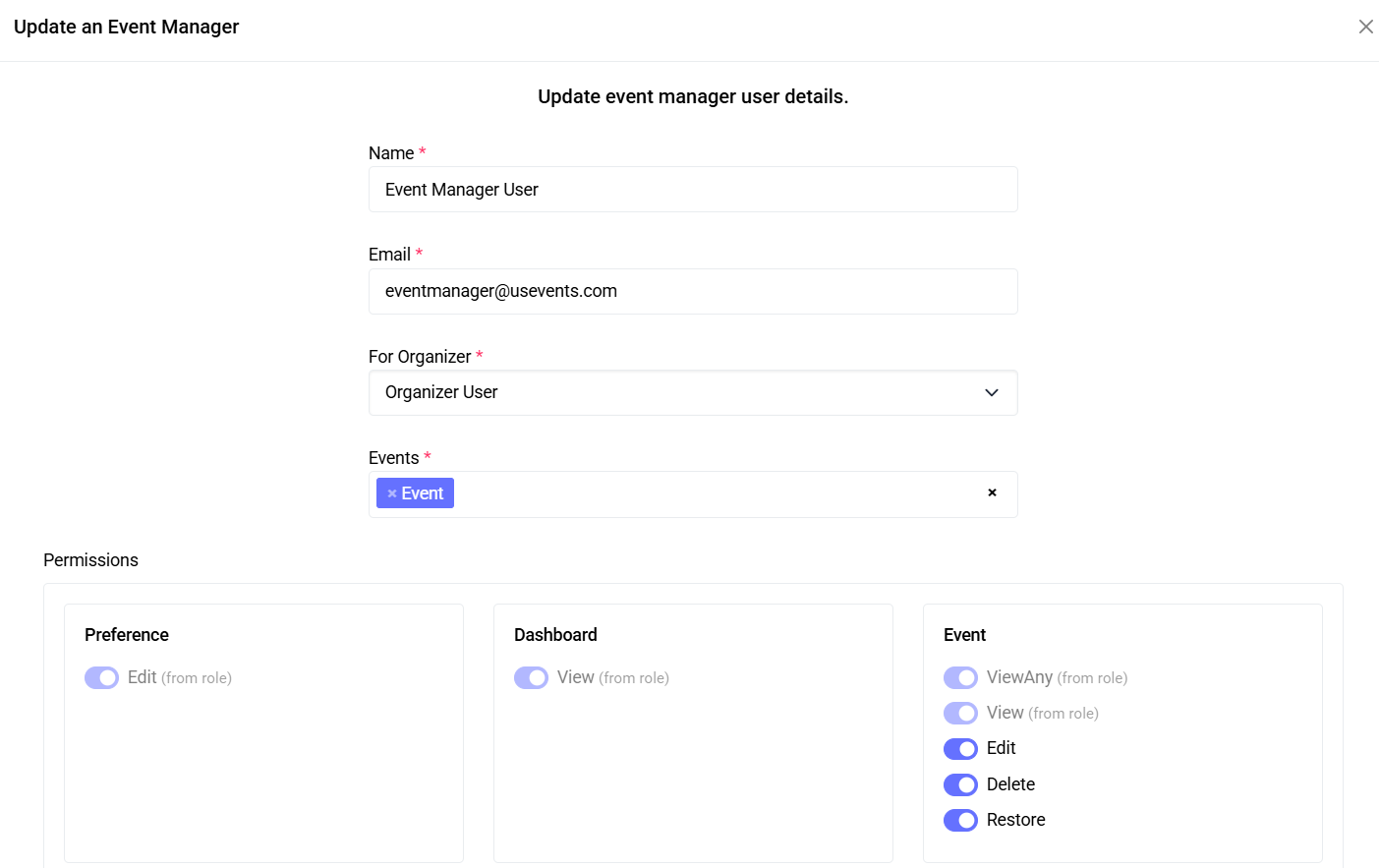Enable the View permission under Event
Image resolution: width=1379 pixels, height=868 pixels.
[x=960, y=713]
